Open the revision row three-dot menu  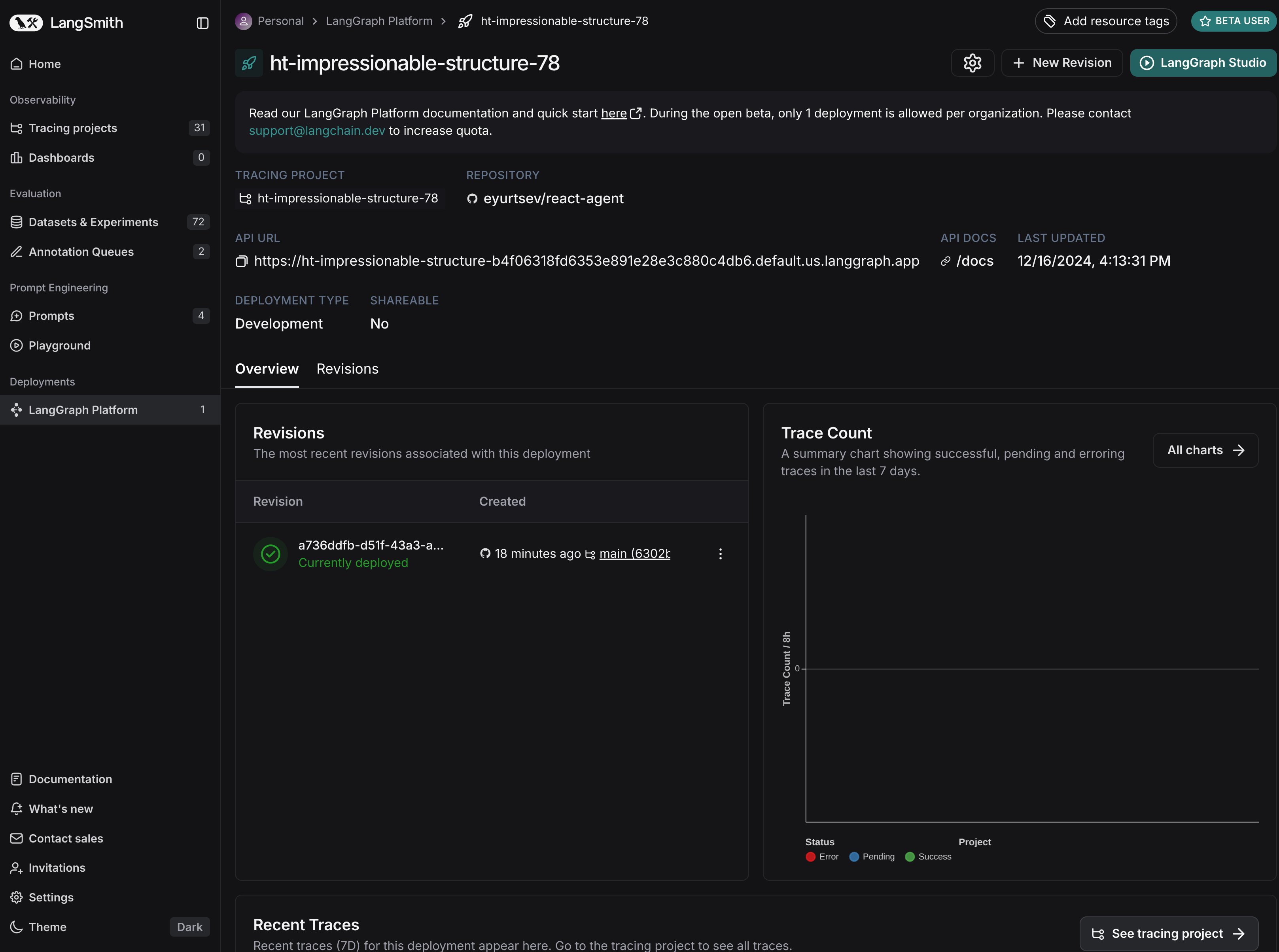tap(720, 554)
